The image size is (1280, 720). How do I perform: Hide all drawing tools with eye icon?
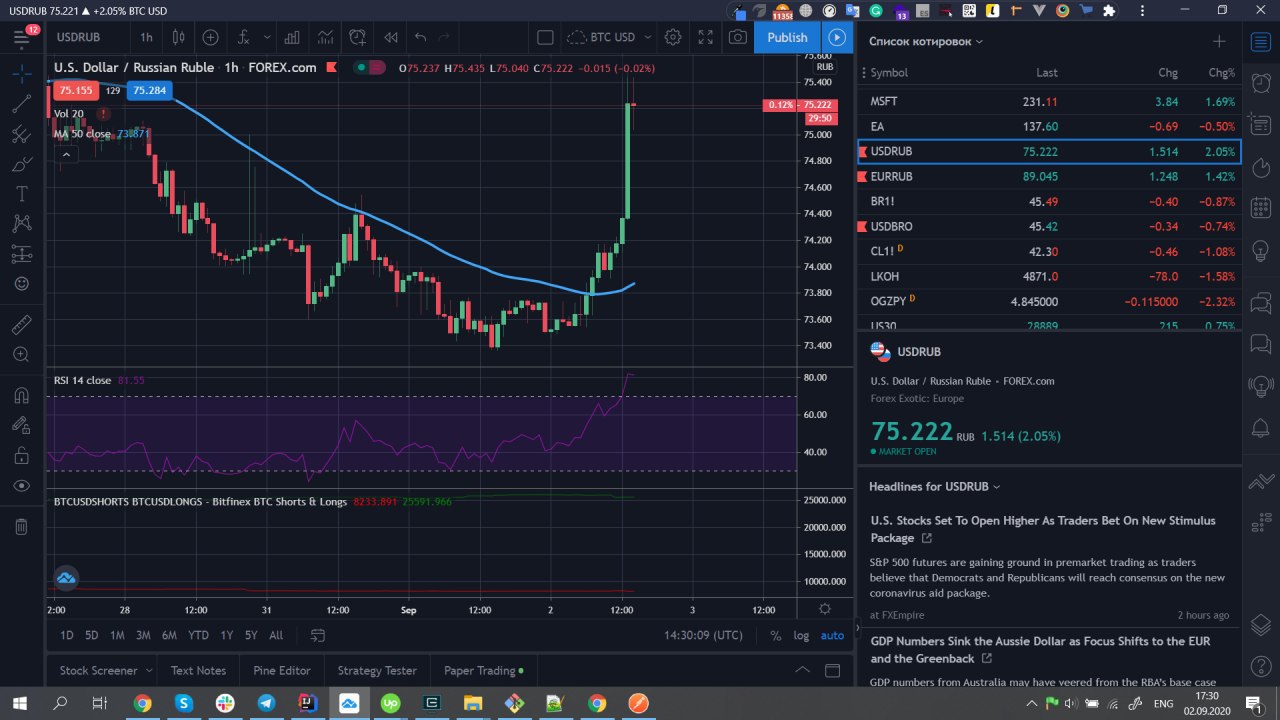pos(21,485)
